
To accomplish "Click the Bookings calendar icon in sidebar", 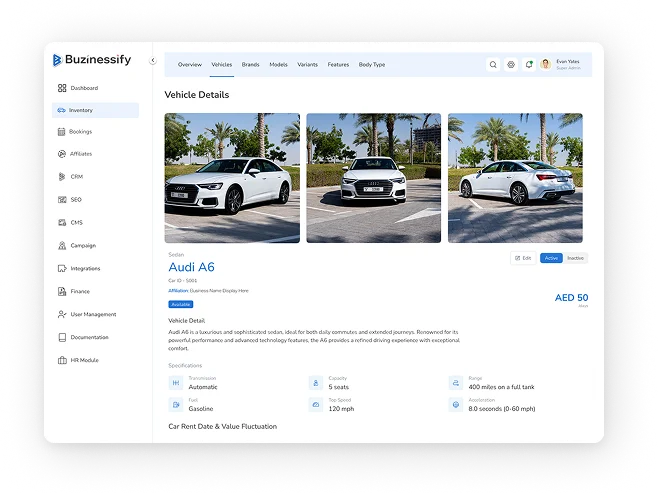I will [62, 131].
